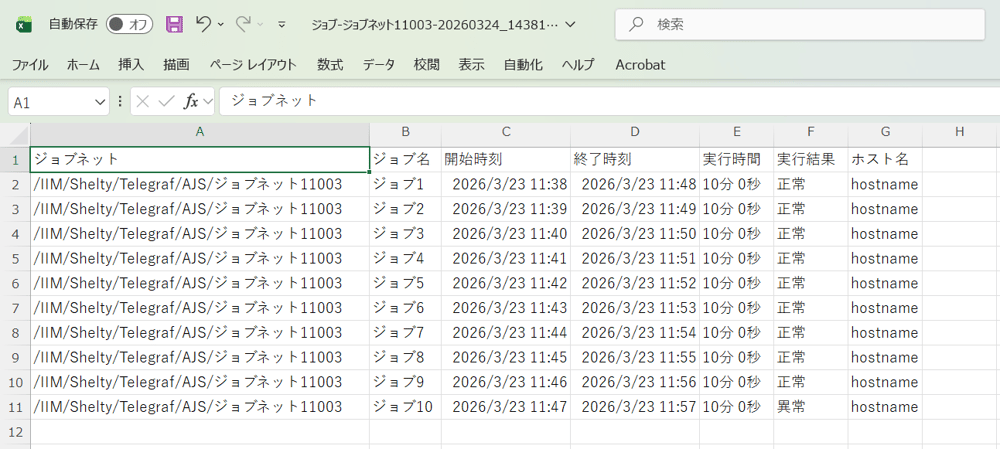This screenshot has height=449, width=1000.
Task: Click the formula bar containing ジョブネット
Action: 610,101
